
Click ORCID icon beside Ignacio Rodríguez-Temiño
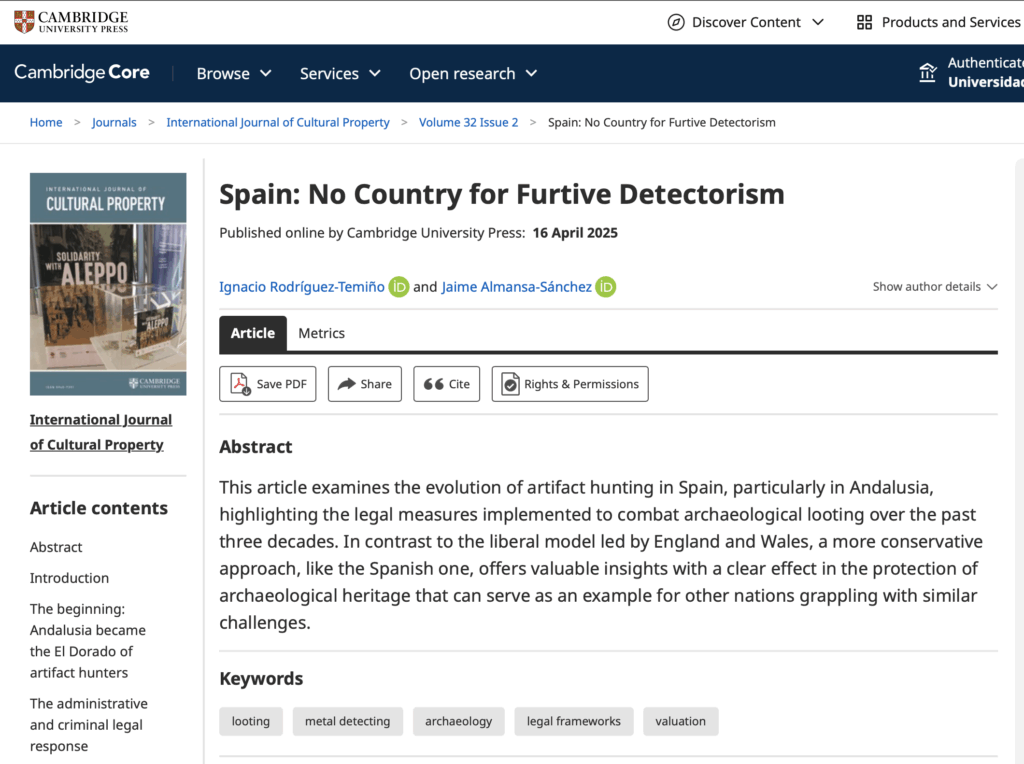click(x=399, y=287)
